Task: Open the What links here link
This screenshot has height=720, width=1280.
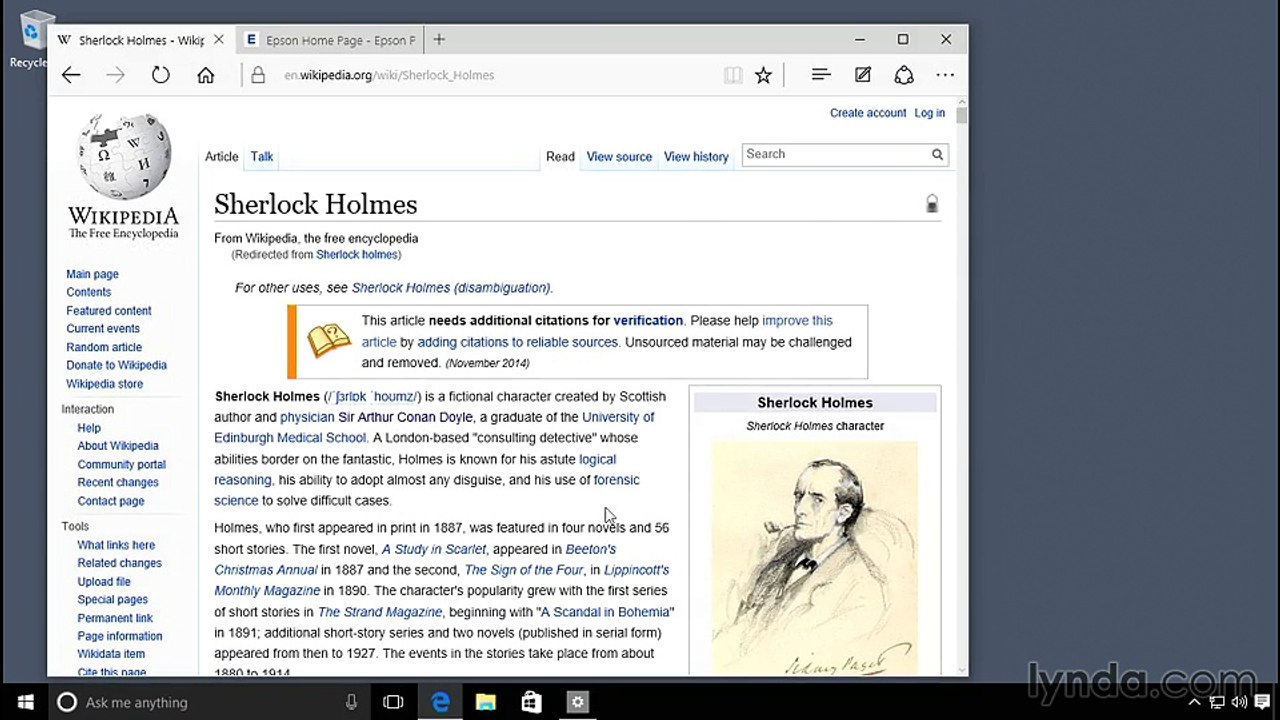Action: 116,545
